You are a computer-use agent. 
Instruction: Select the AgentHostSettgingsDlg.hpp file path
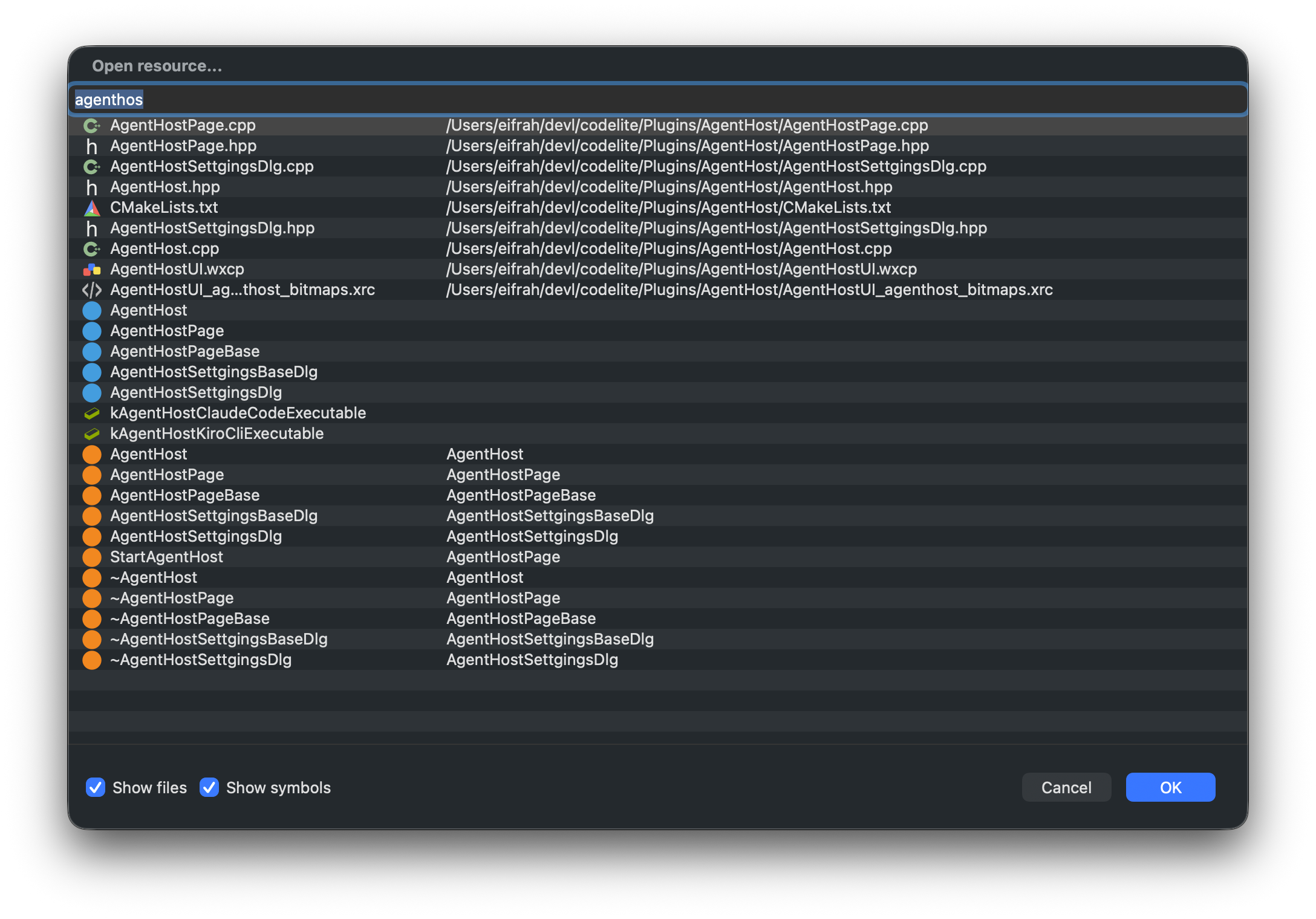(717, 228)
